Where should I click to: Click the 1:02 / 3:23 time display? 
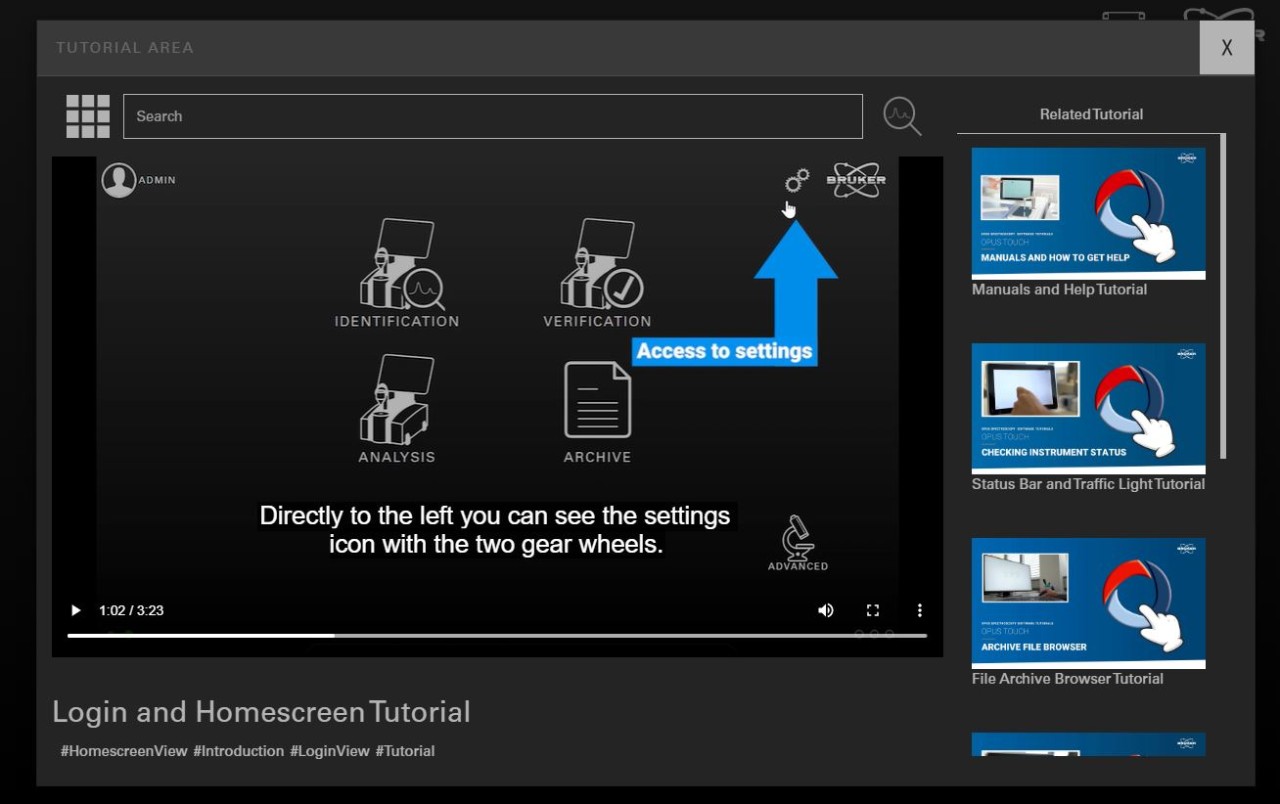coord(131,610)
